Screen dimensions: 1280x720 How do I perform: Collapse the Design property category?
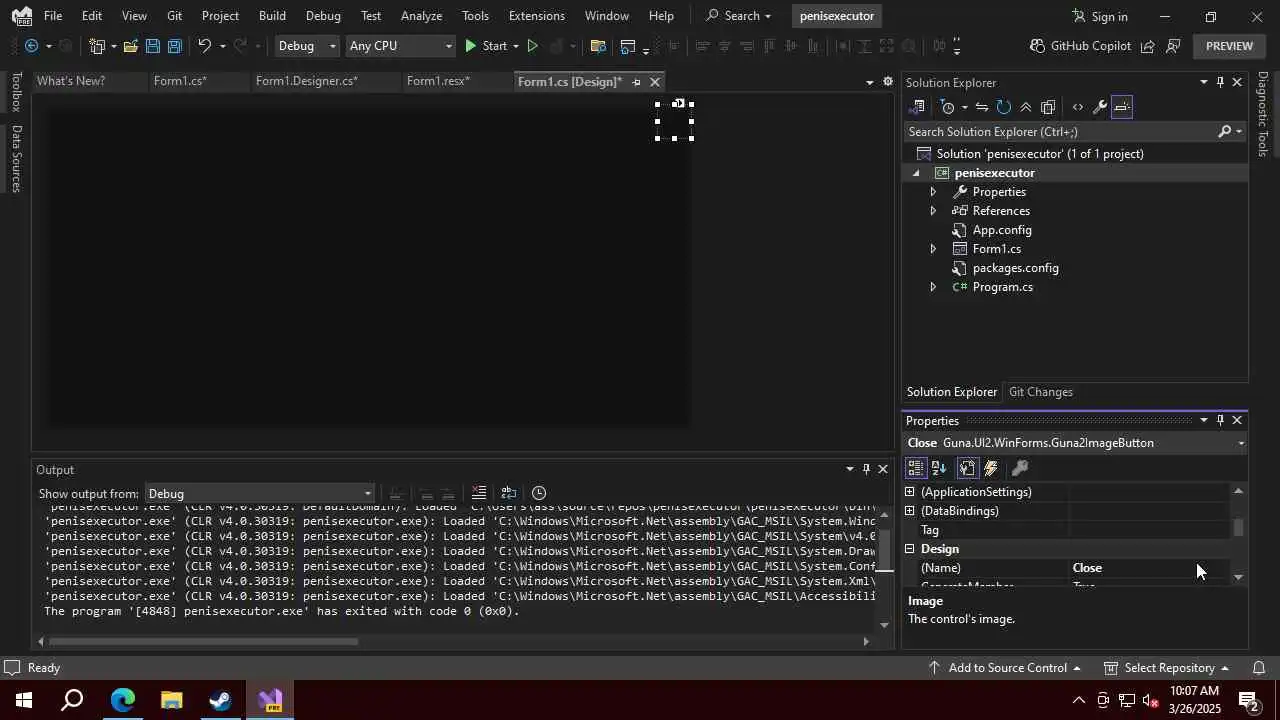click(x=910, y=549)
